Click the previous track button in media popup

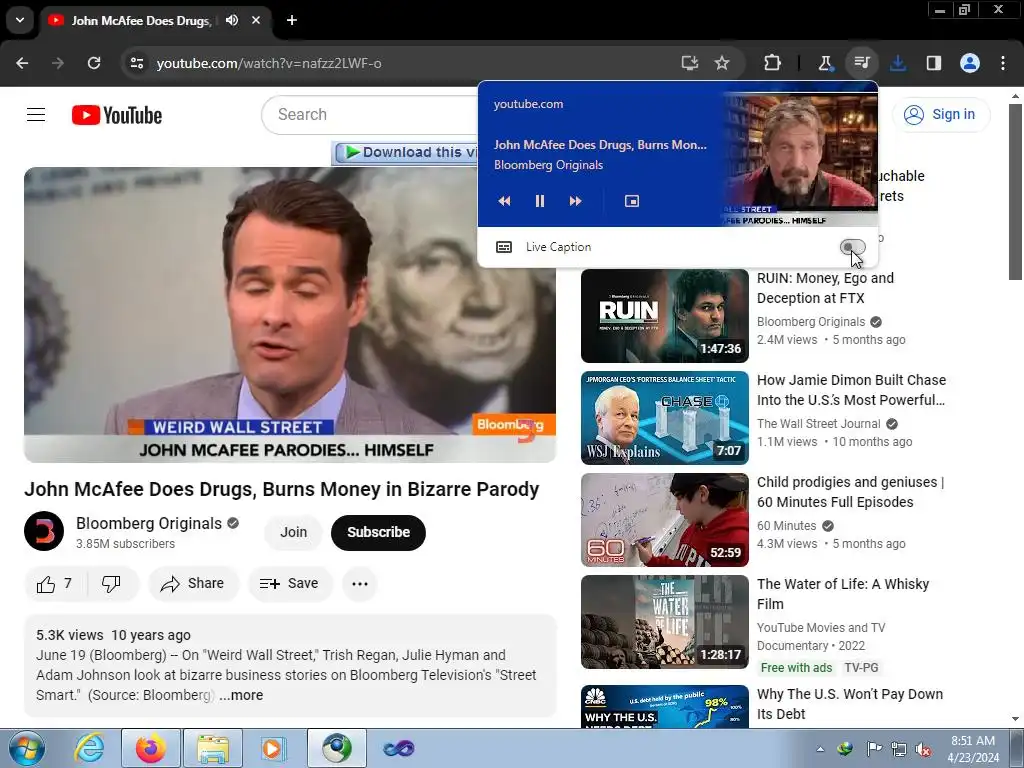pos(504,201)
